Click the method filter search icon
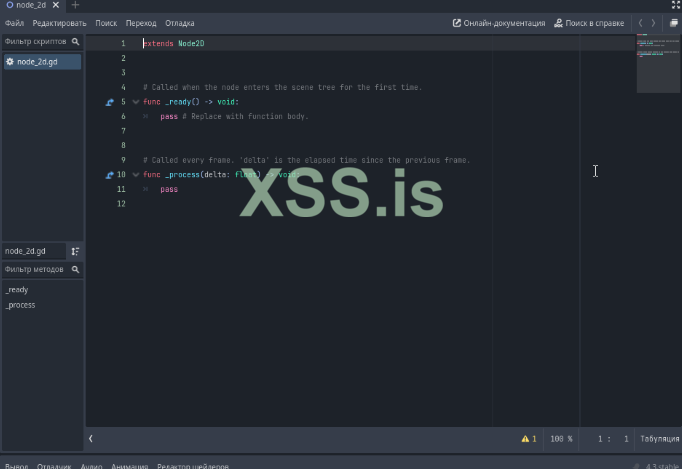682x469 pixels. click(75, 269)
